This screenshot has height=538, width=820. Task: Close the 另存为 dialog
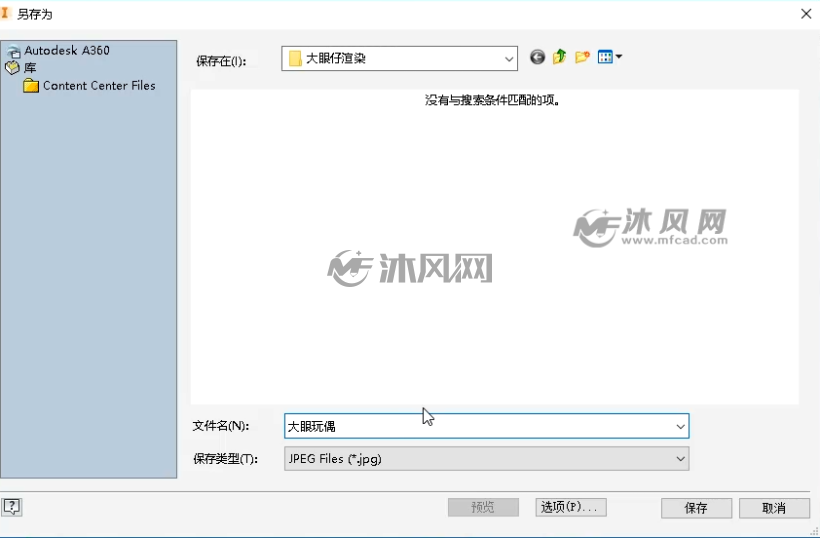point(806,14)
